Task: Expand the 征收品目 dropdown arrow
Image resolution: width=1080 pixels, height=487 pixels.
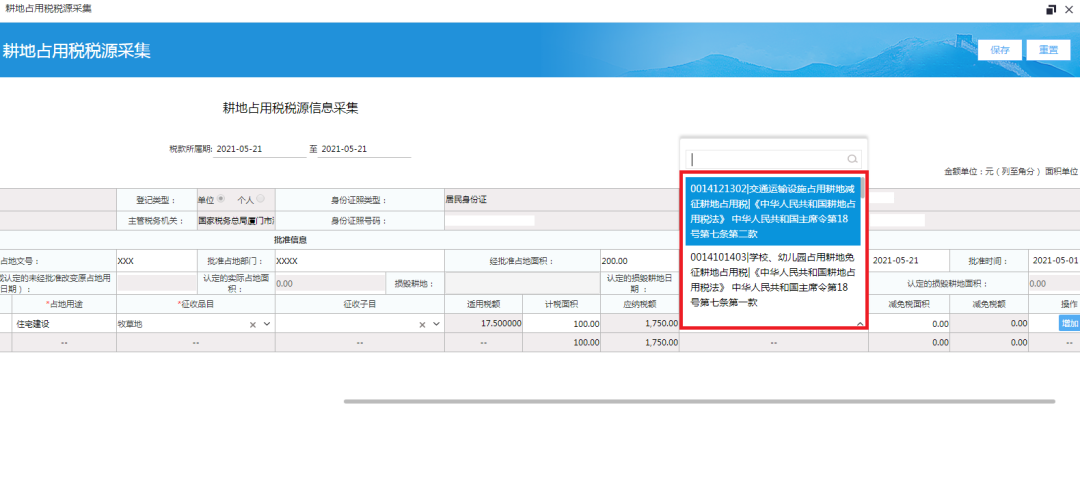Action: point(267,324)
